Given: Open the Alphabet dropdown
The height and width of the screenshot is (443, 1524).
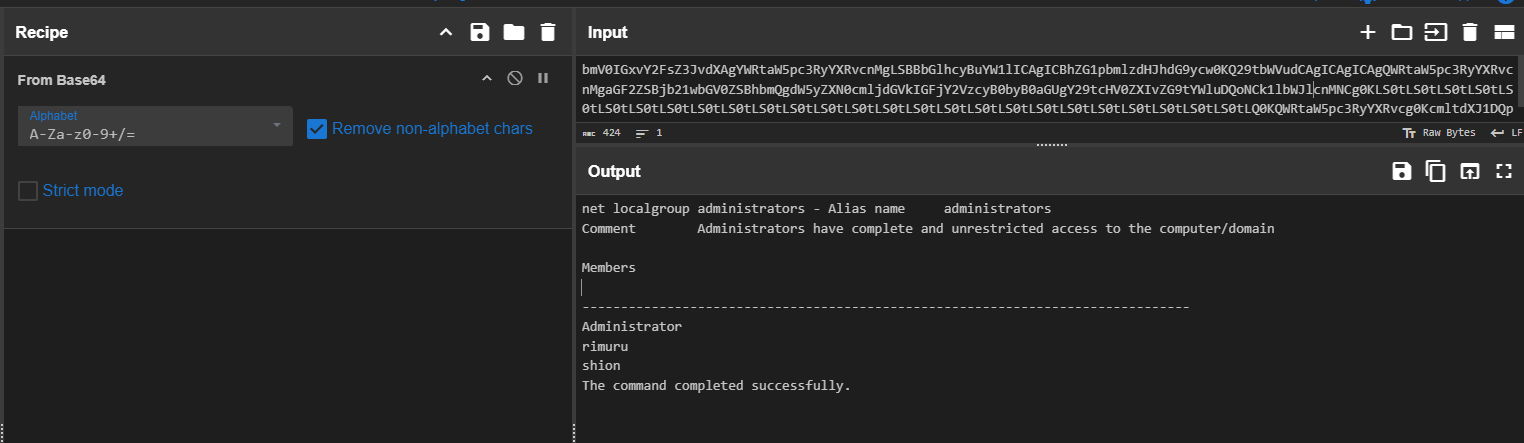Looking at the screenshot, I should 277,125.
